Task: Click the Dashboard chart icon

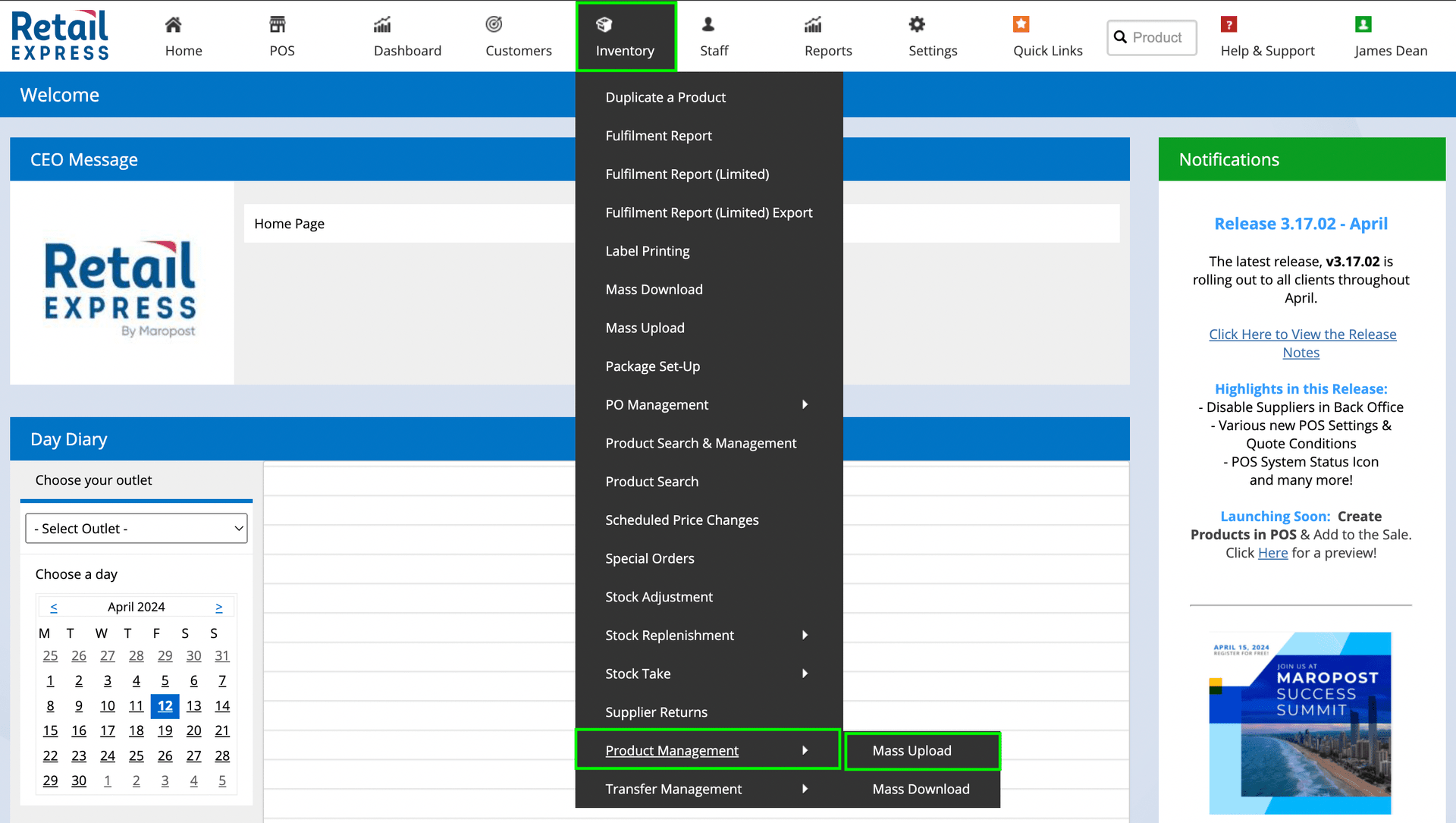Action: pos(382,25)
